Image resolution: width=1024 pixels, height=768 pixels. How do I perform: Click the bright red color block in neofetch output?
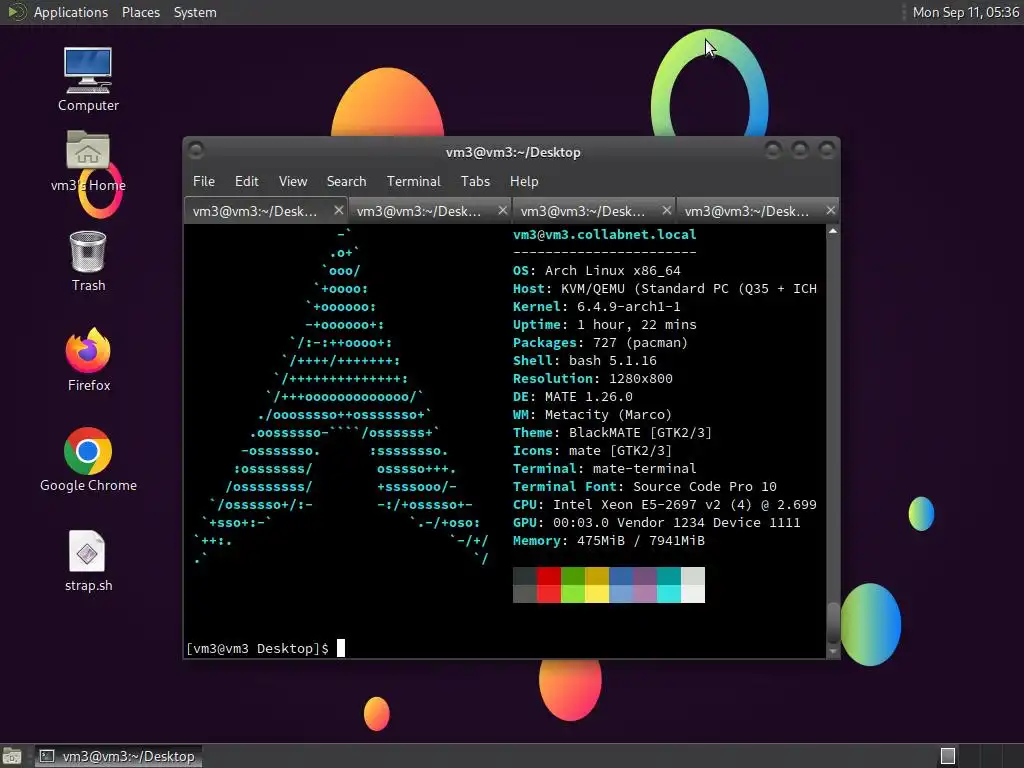549,594
